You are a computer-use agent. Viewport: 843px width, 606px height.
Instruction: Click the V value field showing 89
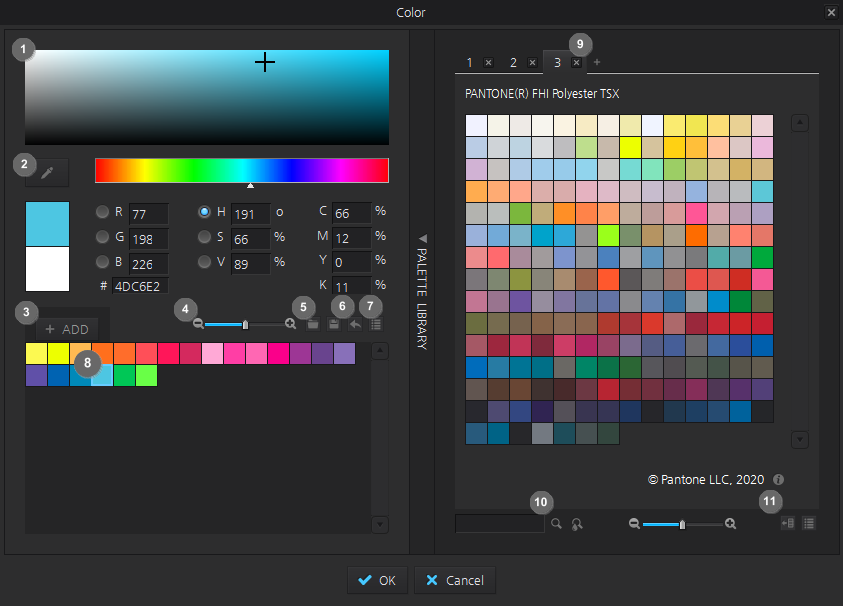251,264
